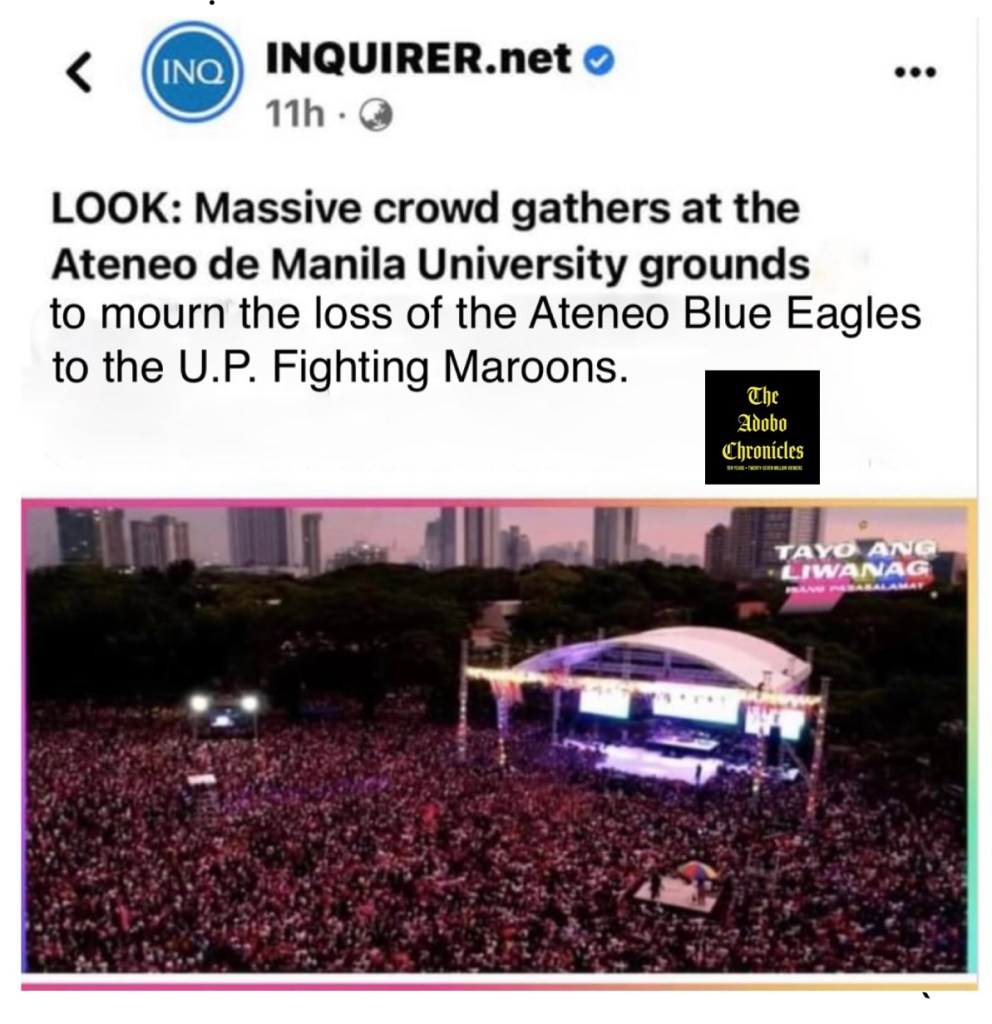
Task: Click the U.P. Fighting Maroons text line
Action: point(340,368)
